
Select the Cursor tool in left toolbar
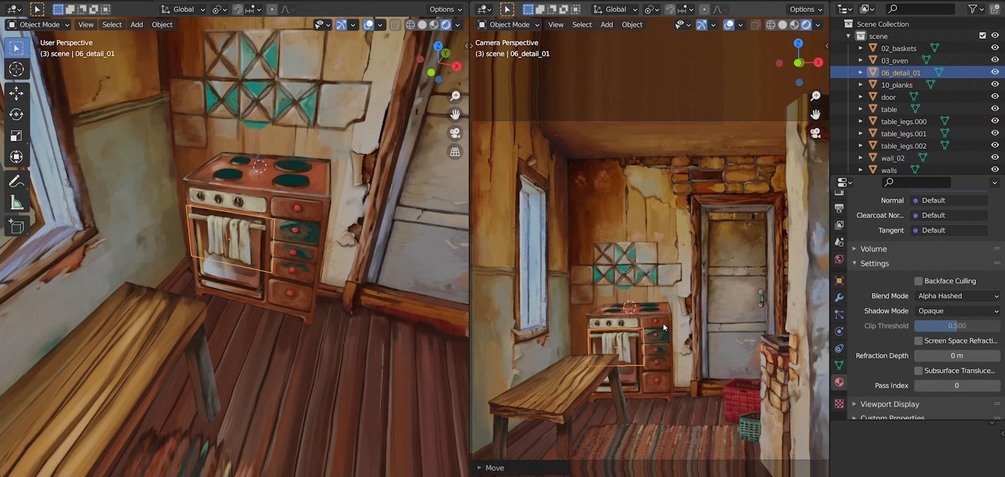(x=17, y=69)
